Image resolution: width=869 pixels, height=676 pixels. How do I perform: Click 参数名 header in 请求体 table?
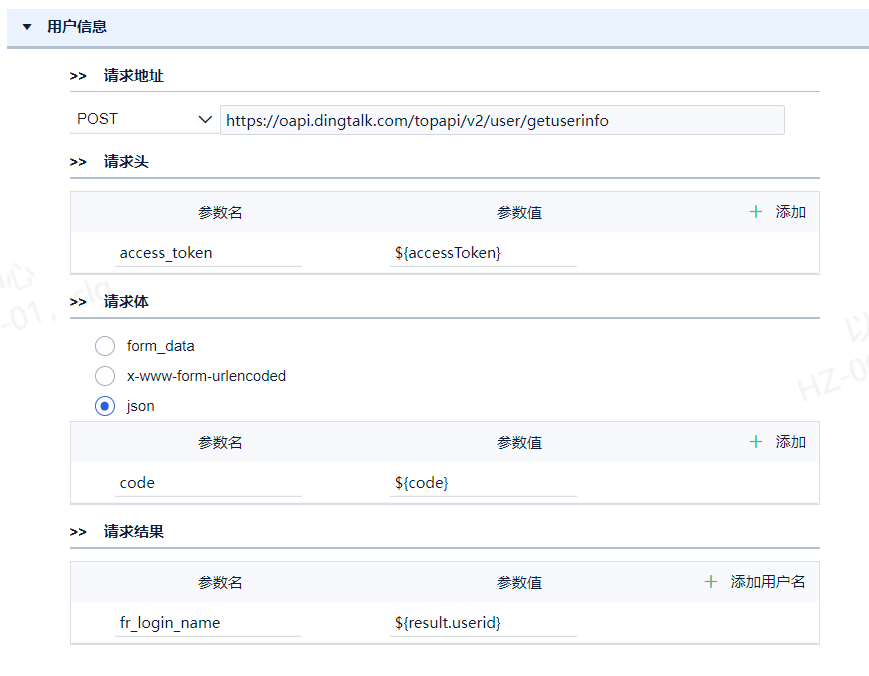[x=220, y=442]
